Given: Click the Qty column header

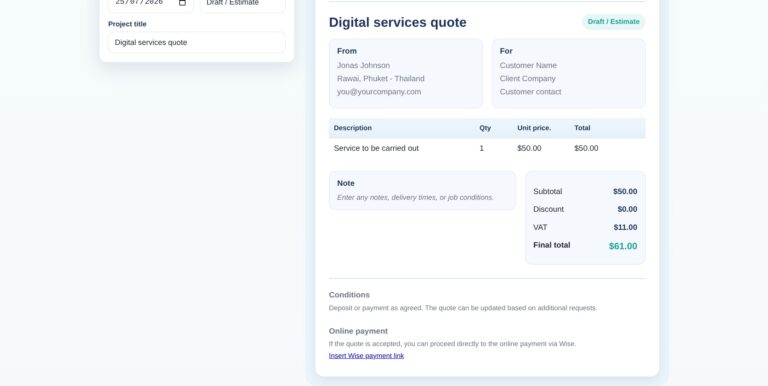Looking at the screenshot, I should [485, 128].
